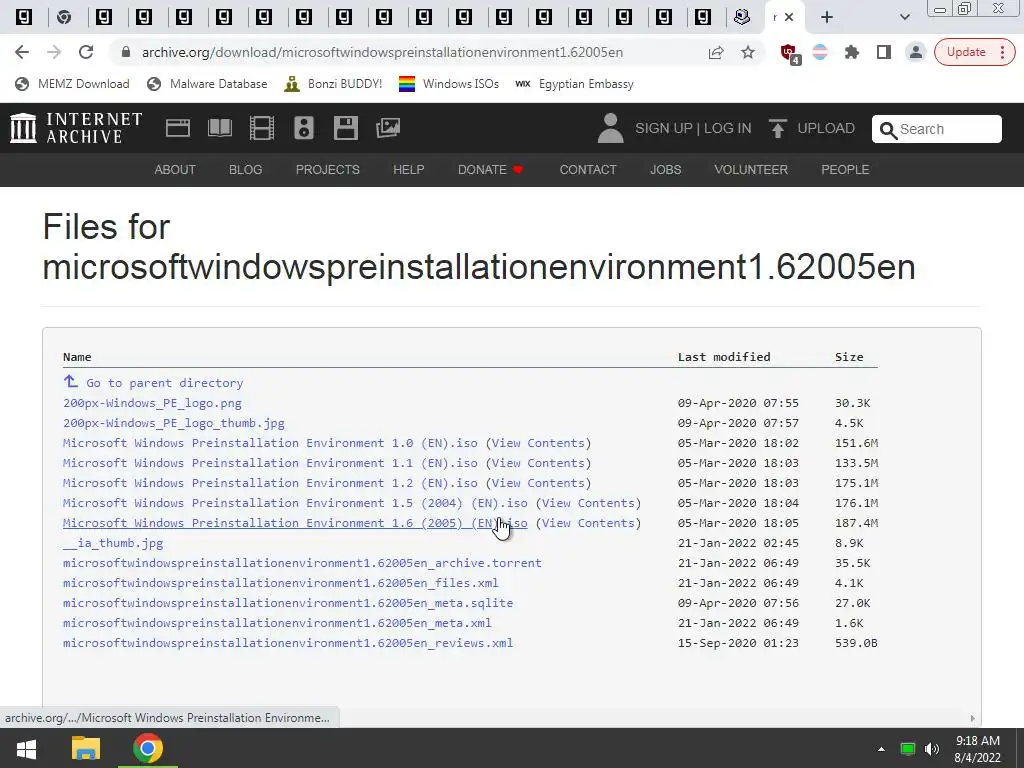Open the volume speaker tray icon
Image resolution: width=1024 pixels, height=768 pixels.
pyautogui.click(x=932, y=748)
